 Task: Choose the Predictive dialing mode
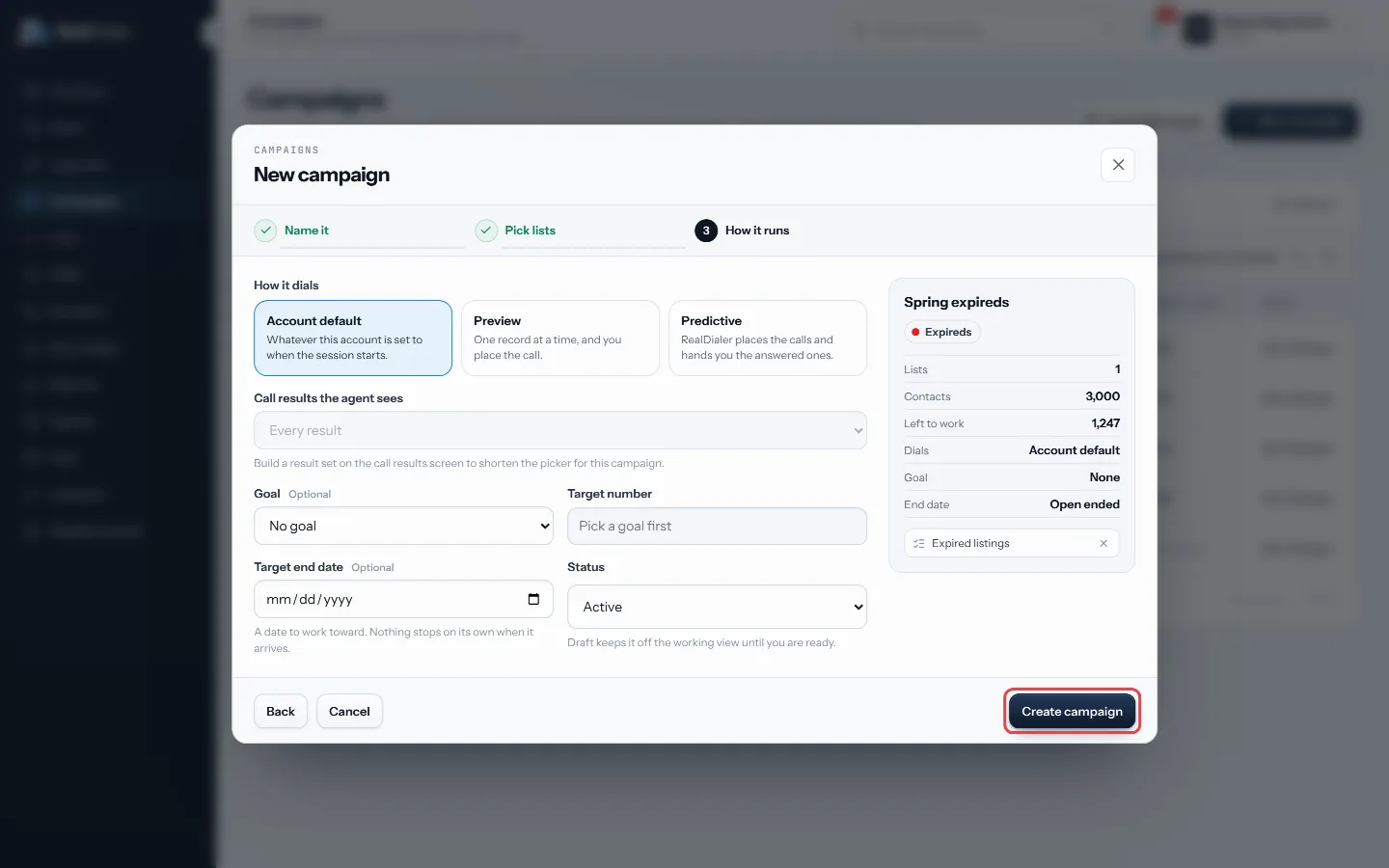768,338
